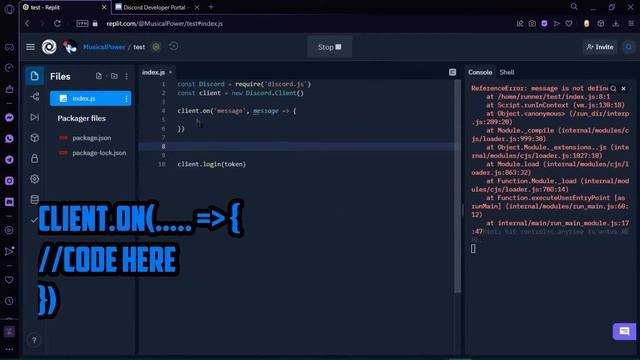The image size is (640, 360).
Task: Open Instagram in the browser sidebar
Action: (9, 180)
